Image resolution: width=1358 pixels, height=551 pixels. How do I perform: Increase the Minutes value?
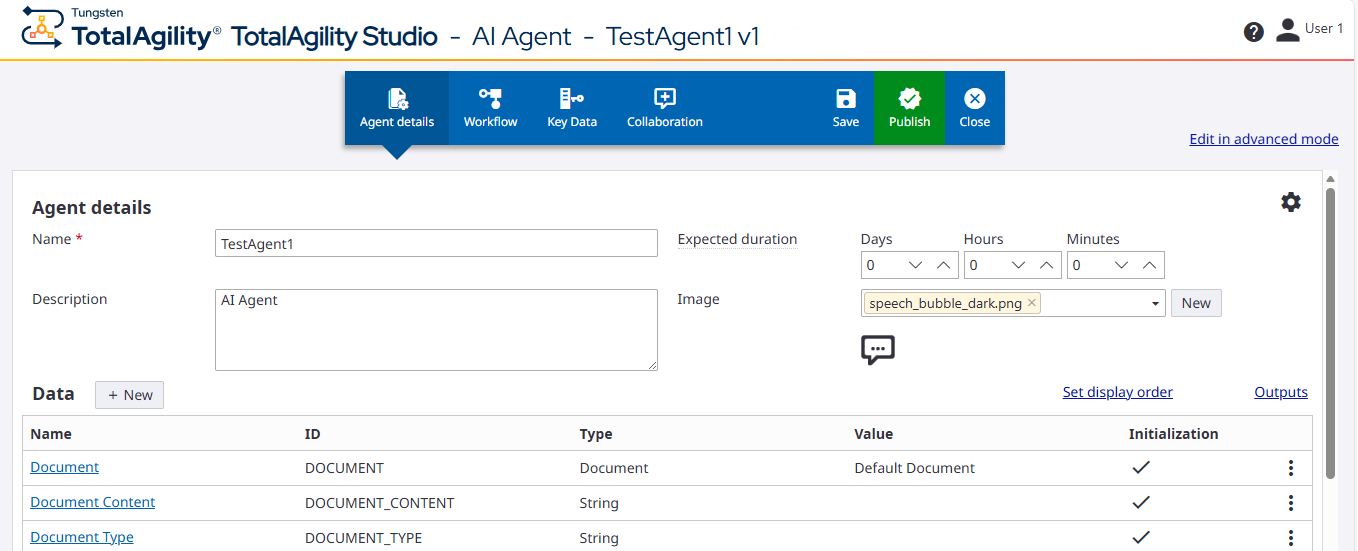click(1149, 265)
